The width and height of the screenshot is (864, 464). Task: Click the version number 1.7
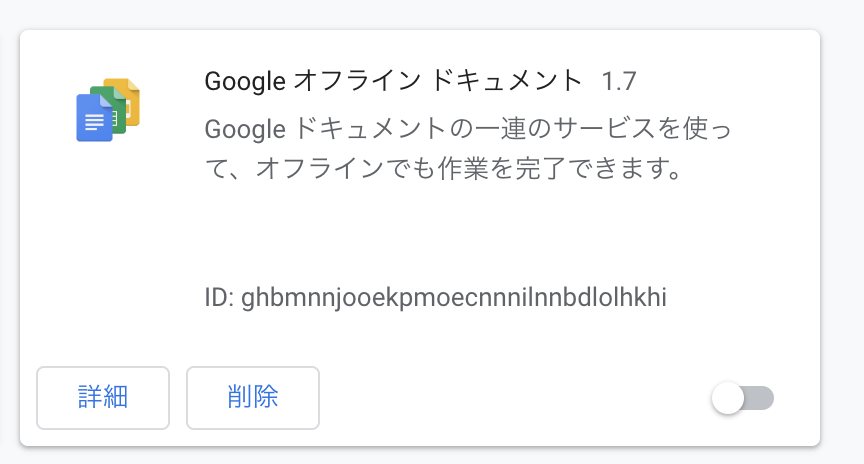619,82
